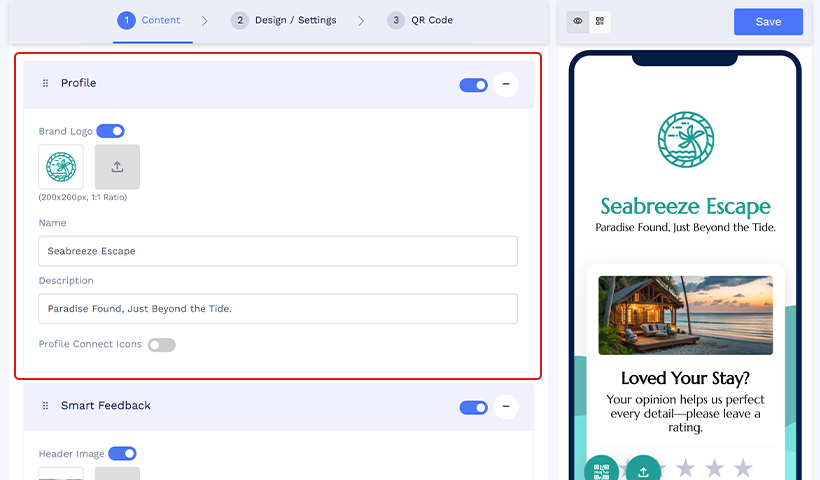Grab the Smart Feedback drag handle
Image resolution: width=820 pixels, height=480 pixels.
(x=45, y=406)
